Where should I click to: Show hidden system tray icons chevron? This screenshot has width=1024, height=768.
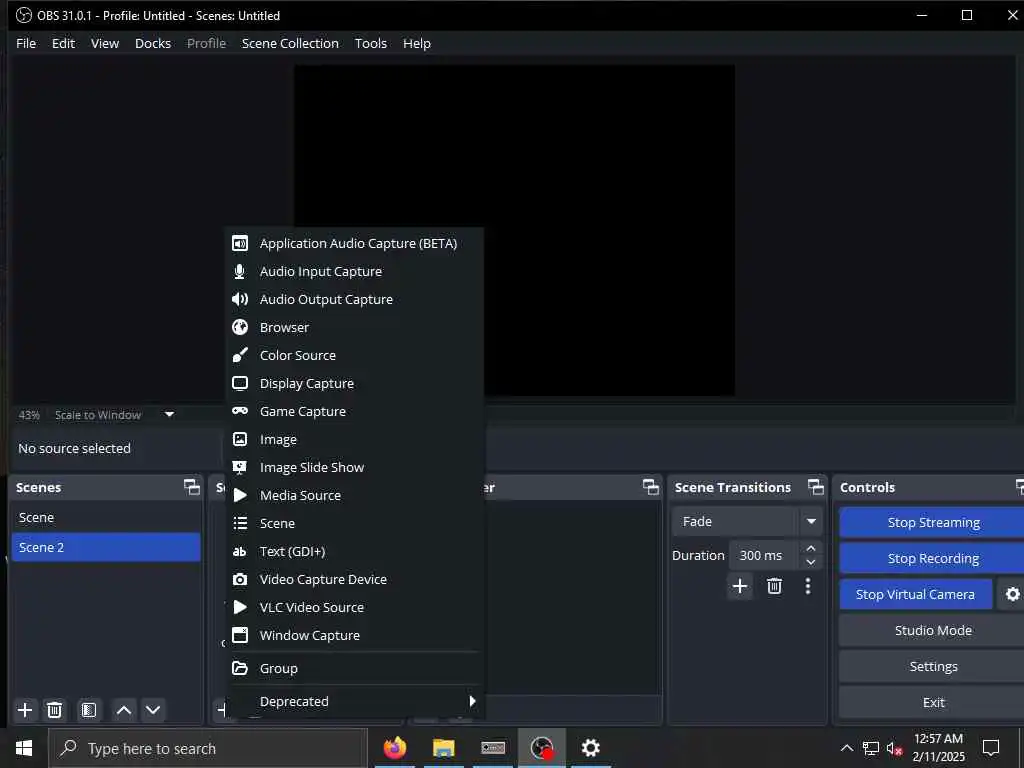tap(846, 748)
